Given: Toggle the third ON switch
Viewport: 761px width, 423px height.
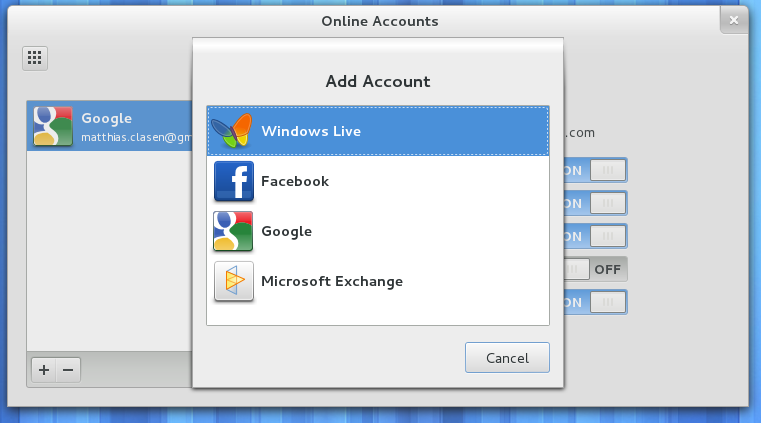Looking at the screenshot, I should pos(596,236).
